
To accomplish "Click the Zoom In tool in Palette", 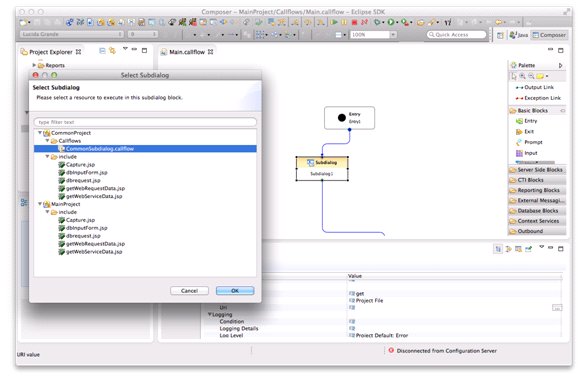I will pyautogui.click(x=522, y=76).
